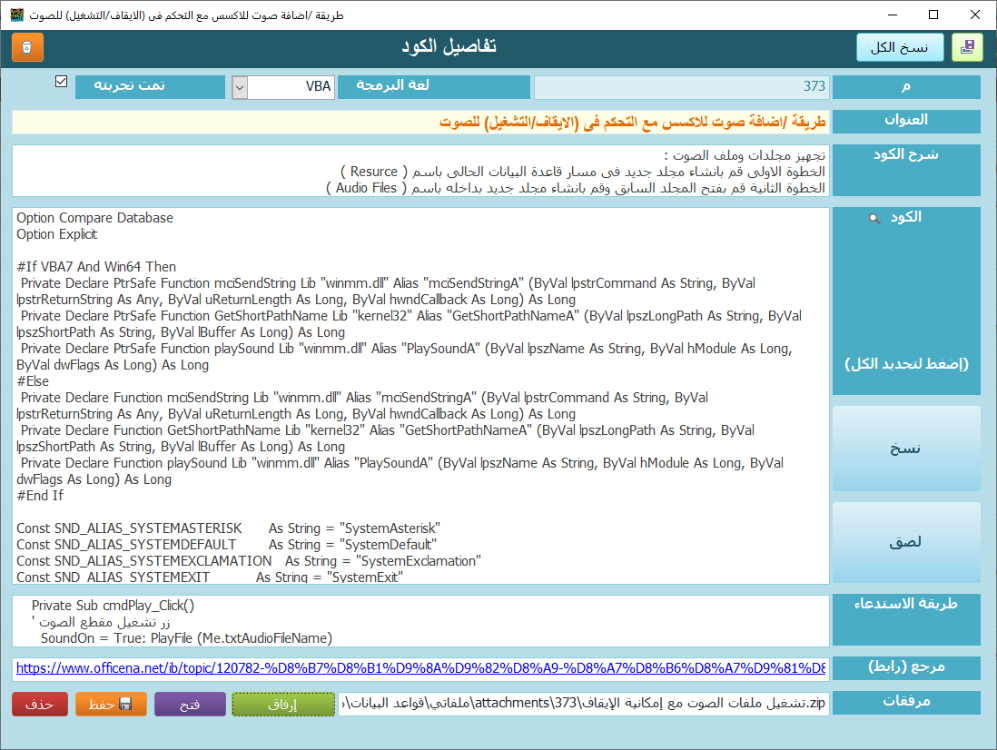Click the '#End If' code line
This screenshot has width=997, height=750.
[x=40, y=496]
